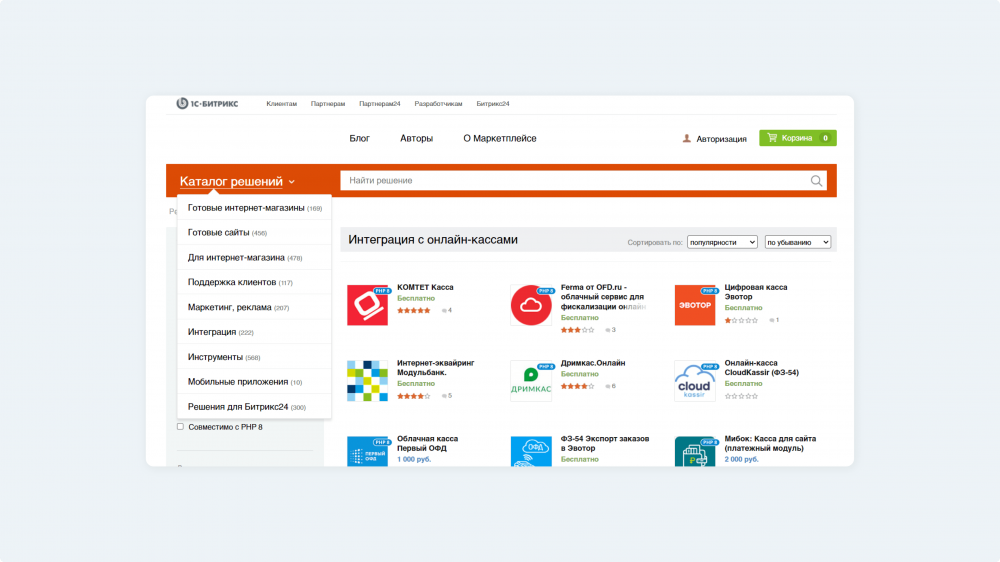Open the Первый ОФД Облачная касса icon
The image size is (1000, 562).
367,452
